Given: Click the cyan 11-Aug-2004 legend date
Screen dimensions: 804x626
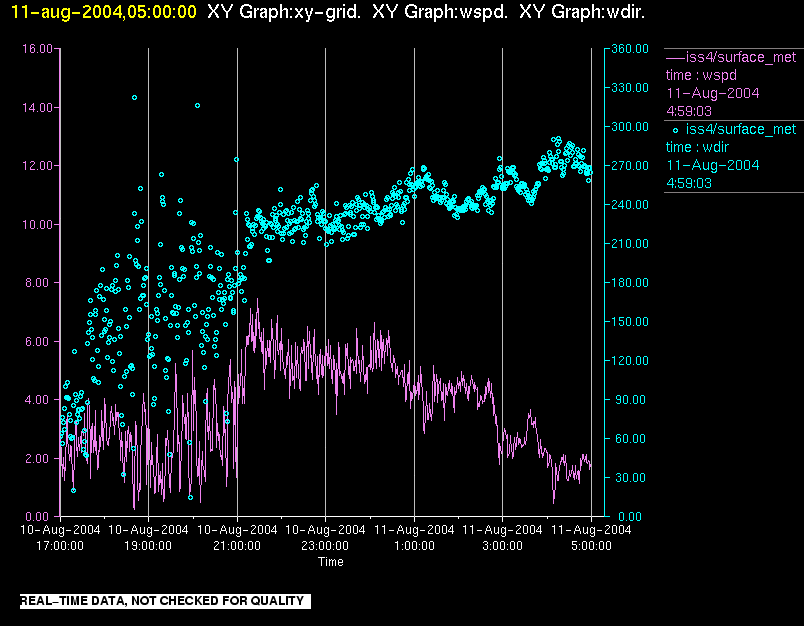Looking at the screenshot, I should (x=713, y=165).
